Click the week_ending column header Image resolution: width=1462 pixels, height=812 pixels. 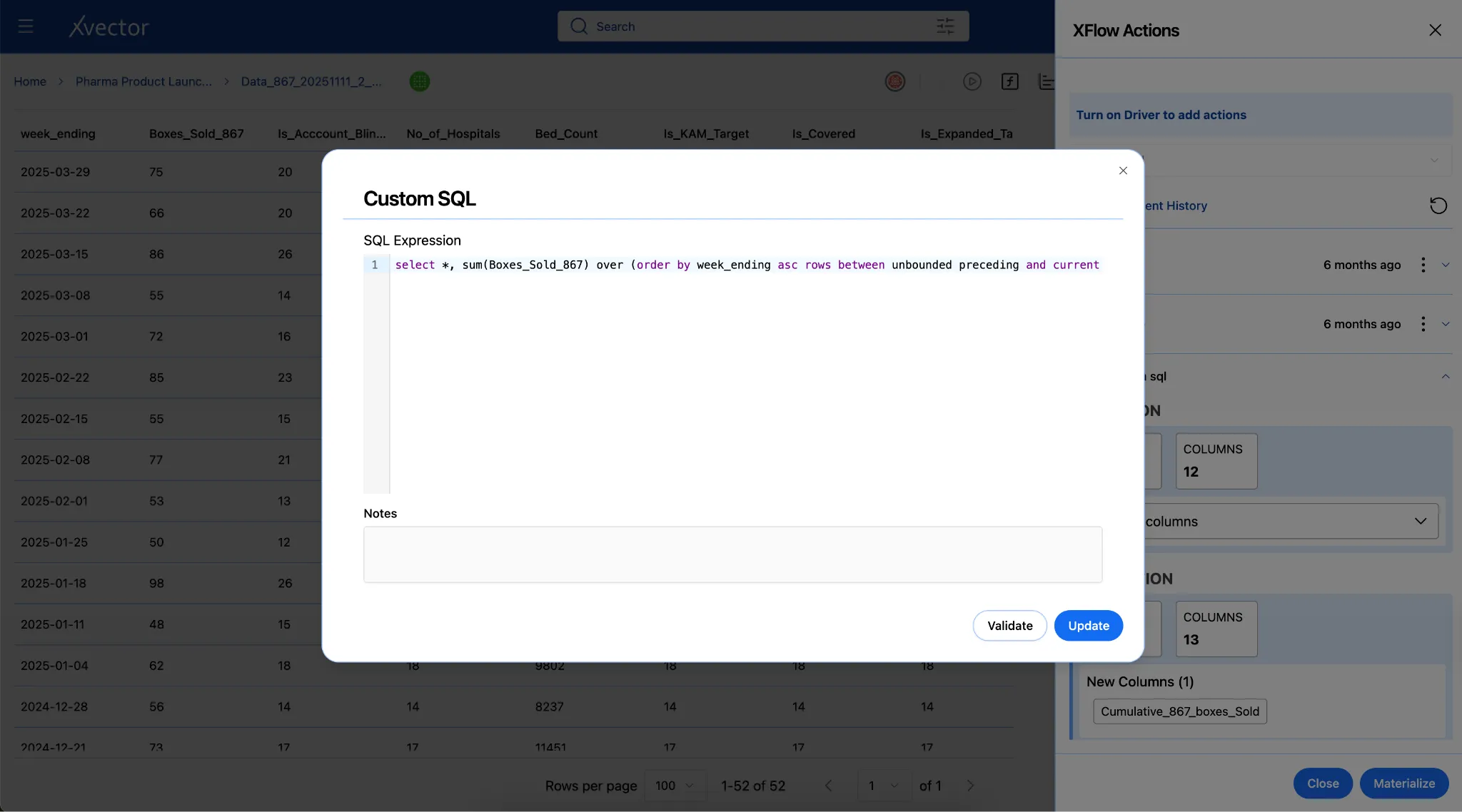pyautogui.click(x=58, y=133)
